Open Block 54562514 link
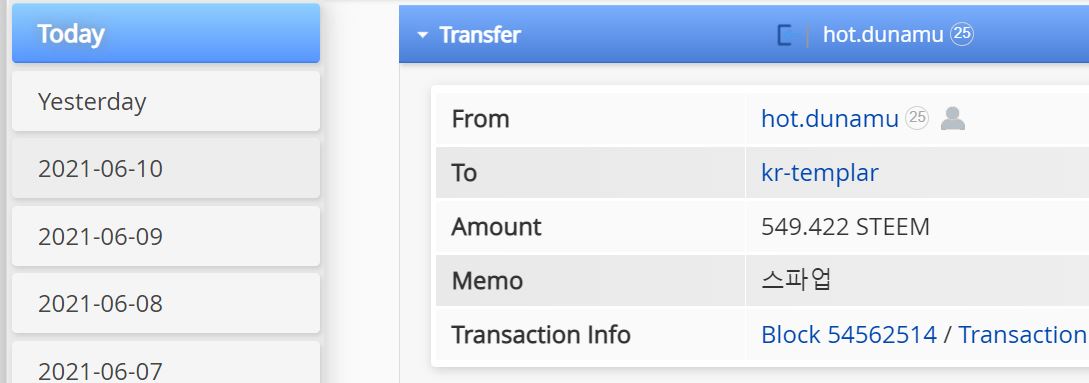 [x=849, y=335]
